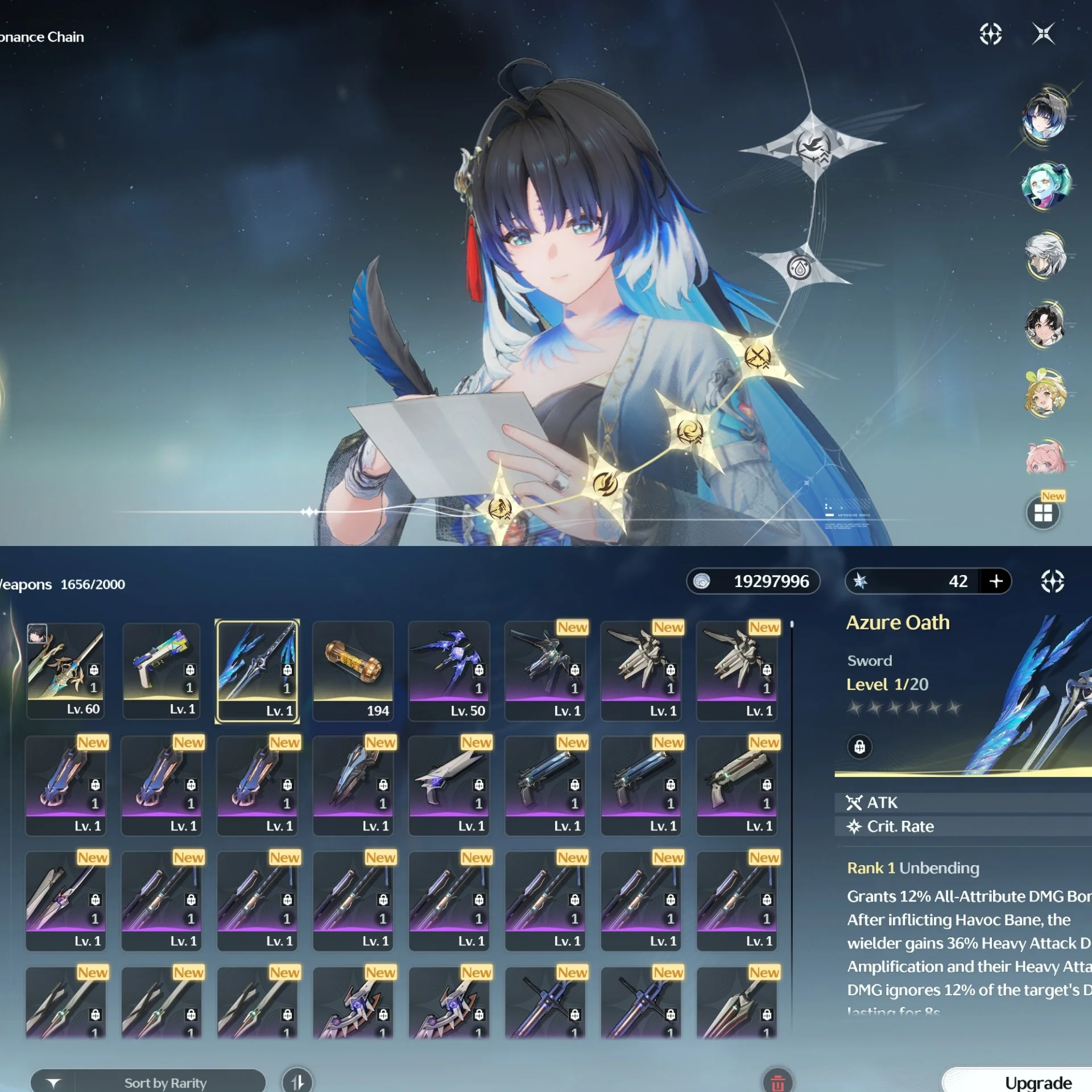Open the lowest glowing figure chain node
This screenshot has width=1092, height=1092.
coord(500,508)
